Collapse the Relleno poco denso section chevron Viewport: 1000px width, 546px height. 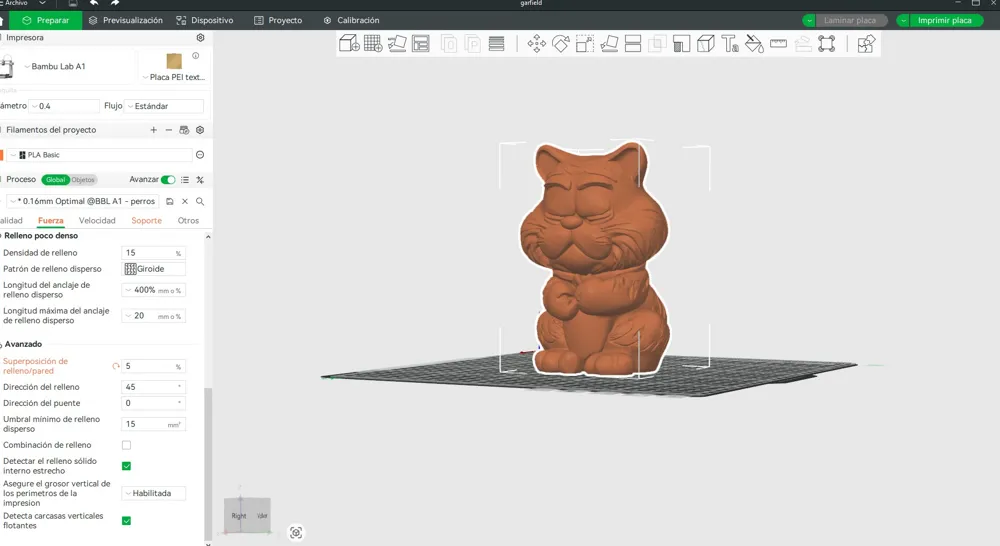[x=208, y=237]
